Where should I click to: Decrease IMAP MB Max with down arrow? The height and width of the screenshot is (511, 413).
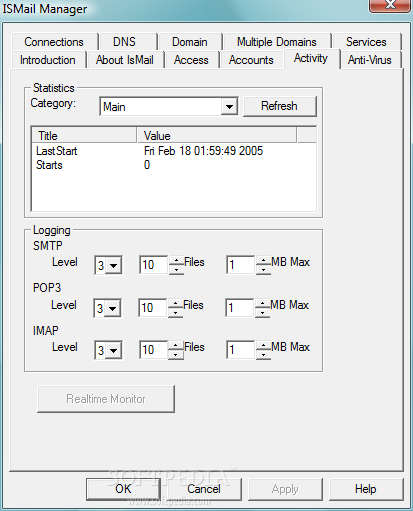click(x=263, y=355)
